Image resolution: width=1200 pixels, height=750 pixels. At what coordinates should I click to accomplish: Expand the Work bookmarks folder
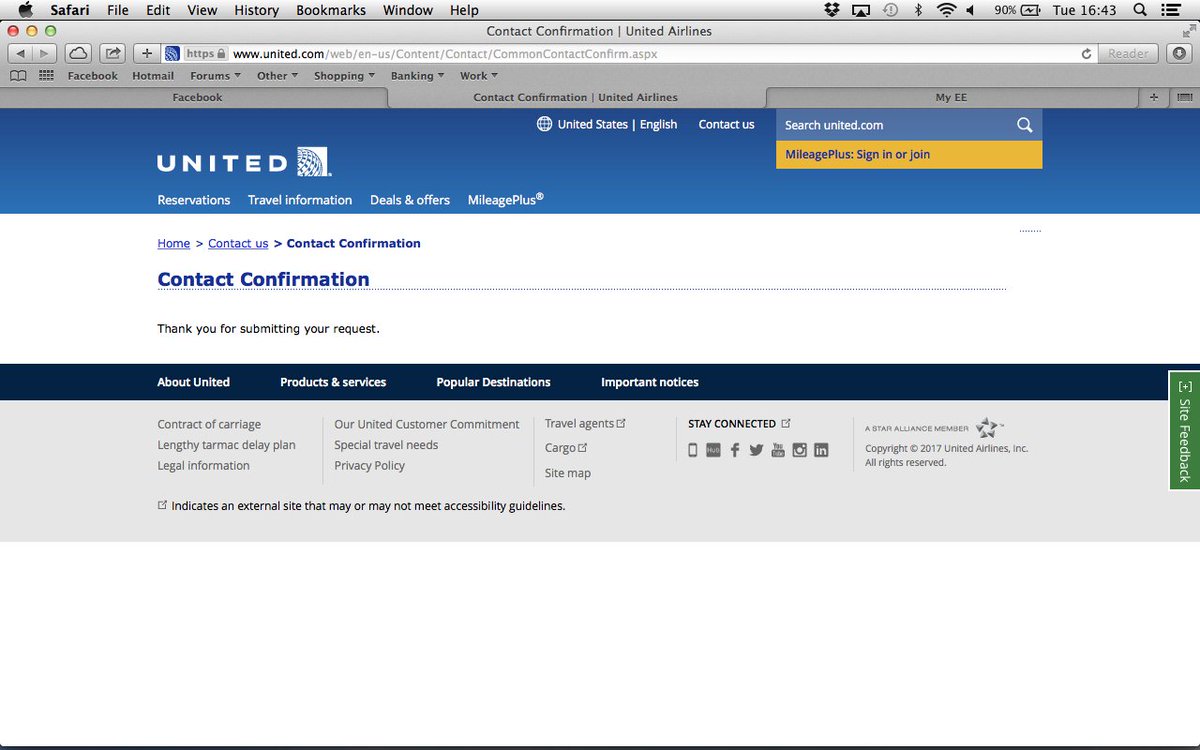tap(479, 76)
